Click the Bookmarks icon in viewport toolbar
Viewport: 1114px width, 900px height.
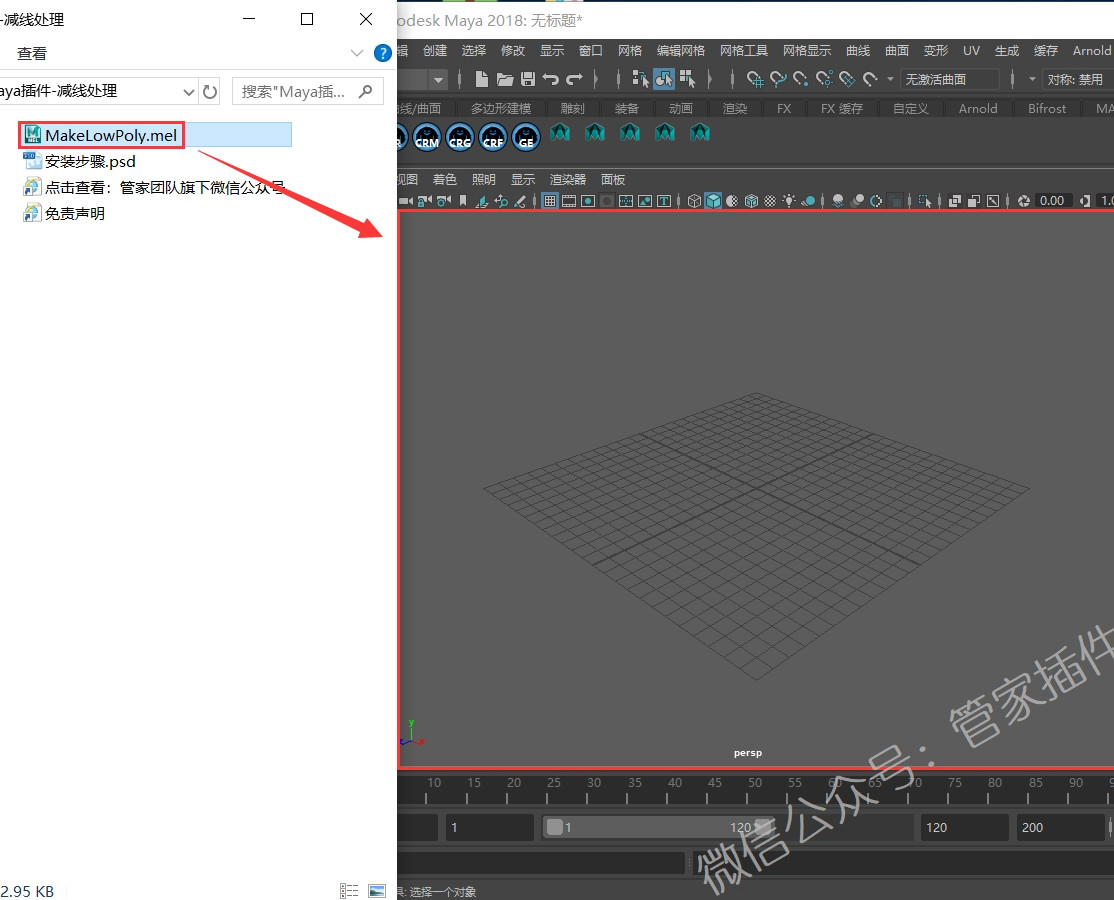point(463,201)
